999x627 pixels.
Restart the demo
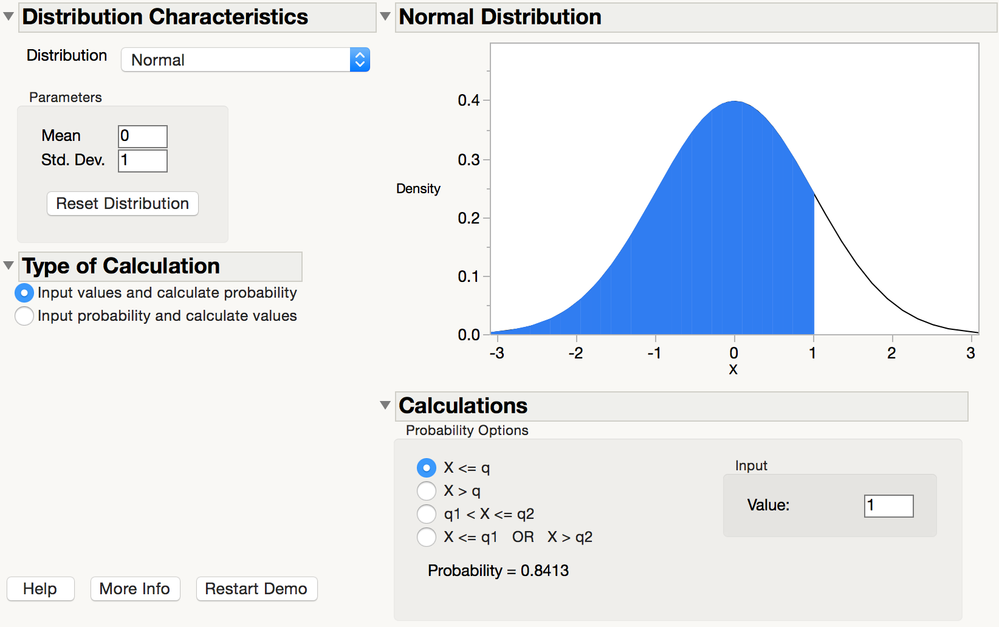point(256,588)
